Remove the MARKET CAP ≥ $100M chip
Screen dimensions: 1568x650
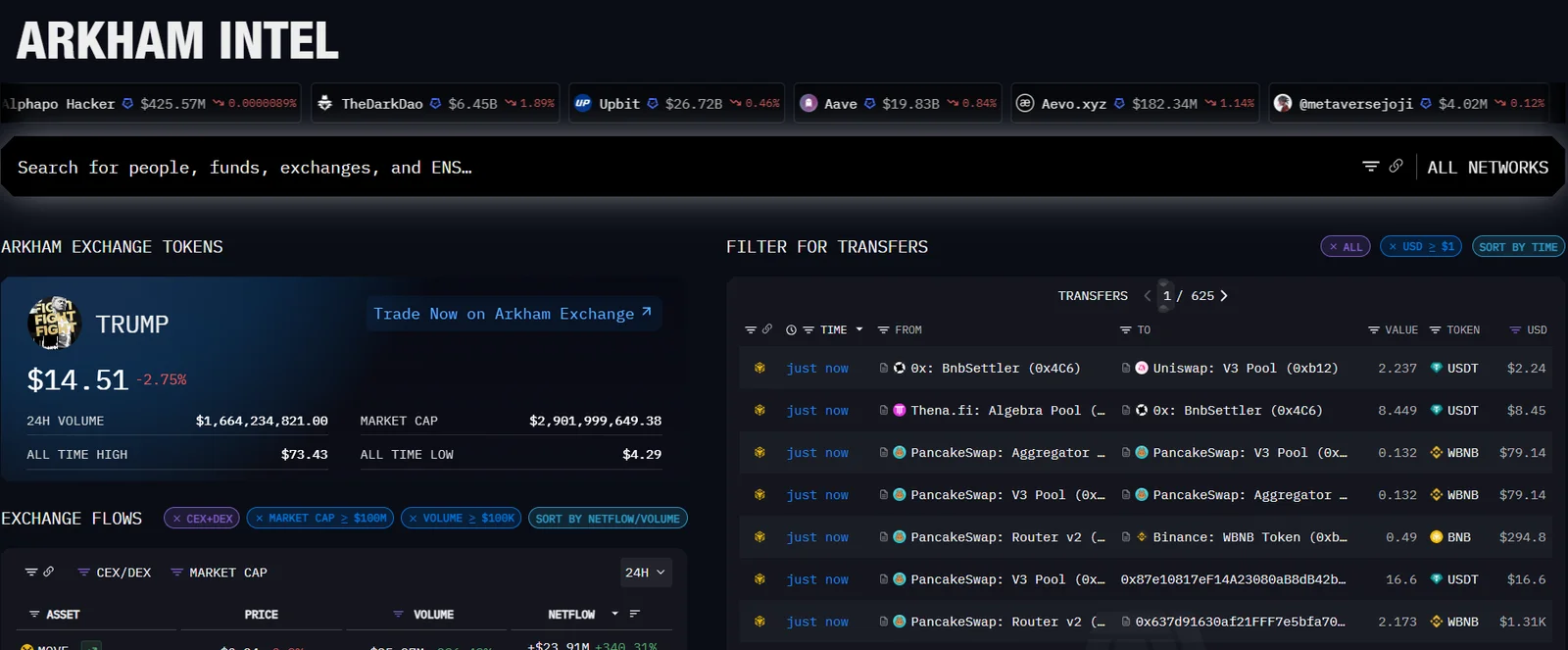coord(320,518)
